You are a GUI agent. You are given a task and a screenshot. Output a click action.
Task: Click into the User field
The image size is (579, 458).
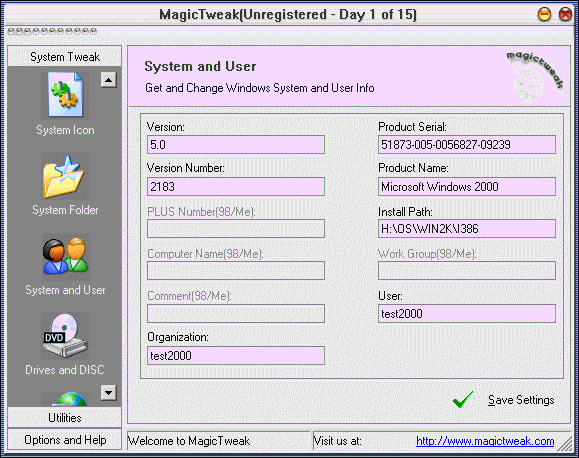point(467,314)
